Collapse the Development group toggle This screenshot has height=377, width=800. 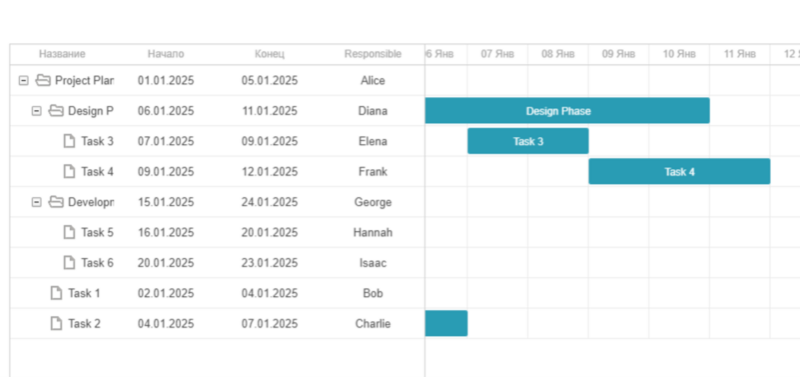(x=36, y=202)
